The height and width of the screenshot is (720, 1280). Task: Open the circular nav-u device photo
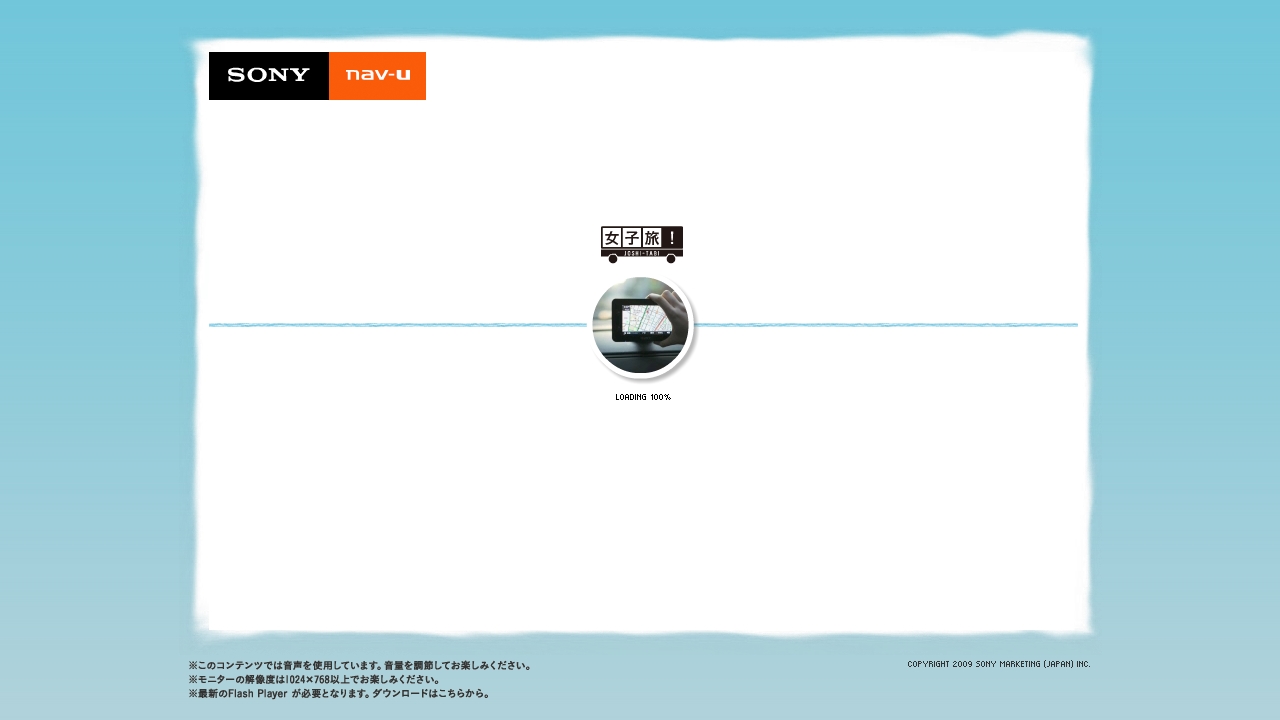point(641,326)
